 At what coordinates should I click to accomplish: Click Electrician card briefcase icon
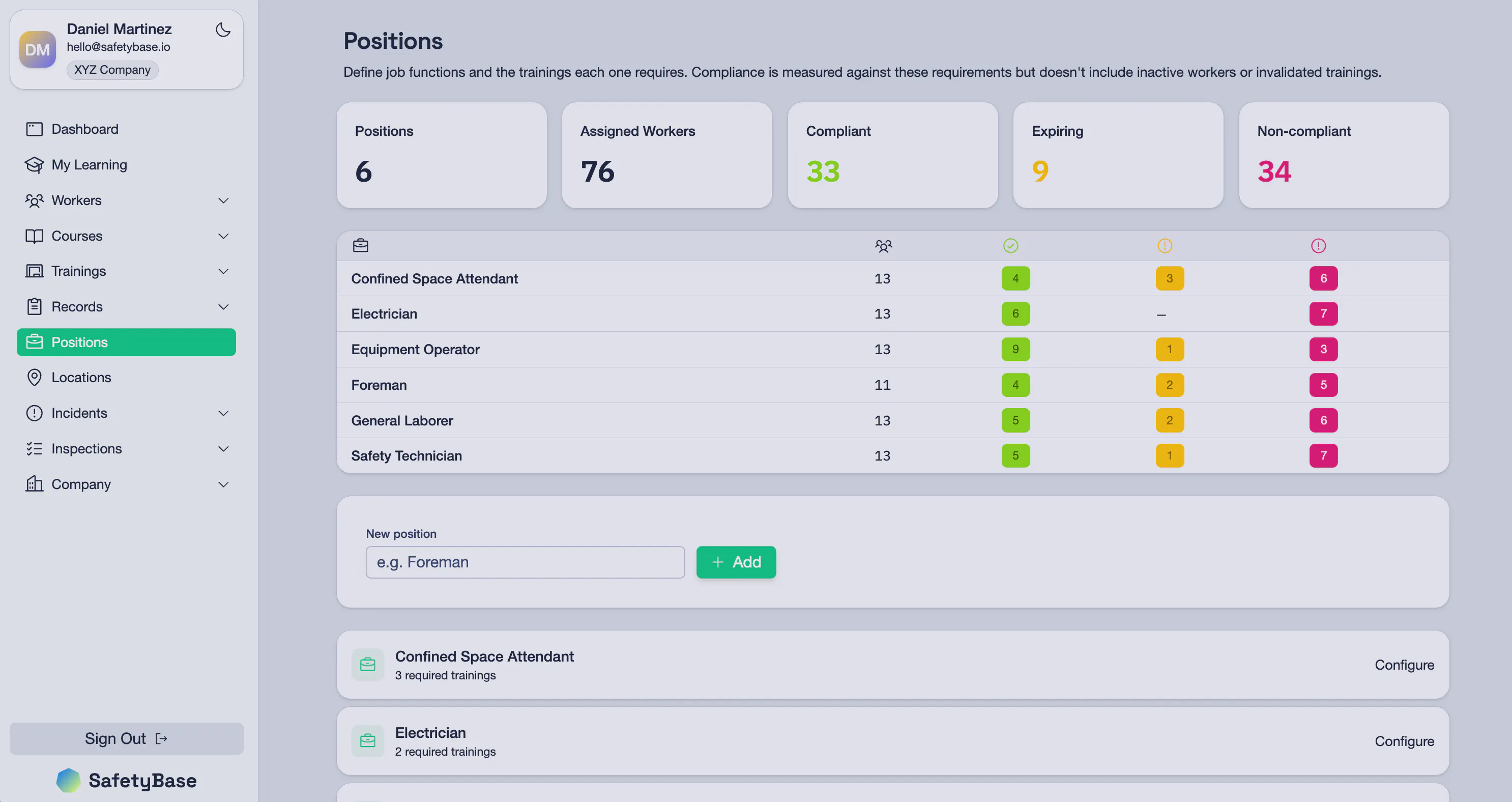click(x=367, y=741)
